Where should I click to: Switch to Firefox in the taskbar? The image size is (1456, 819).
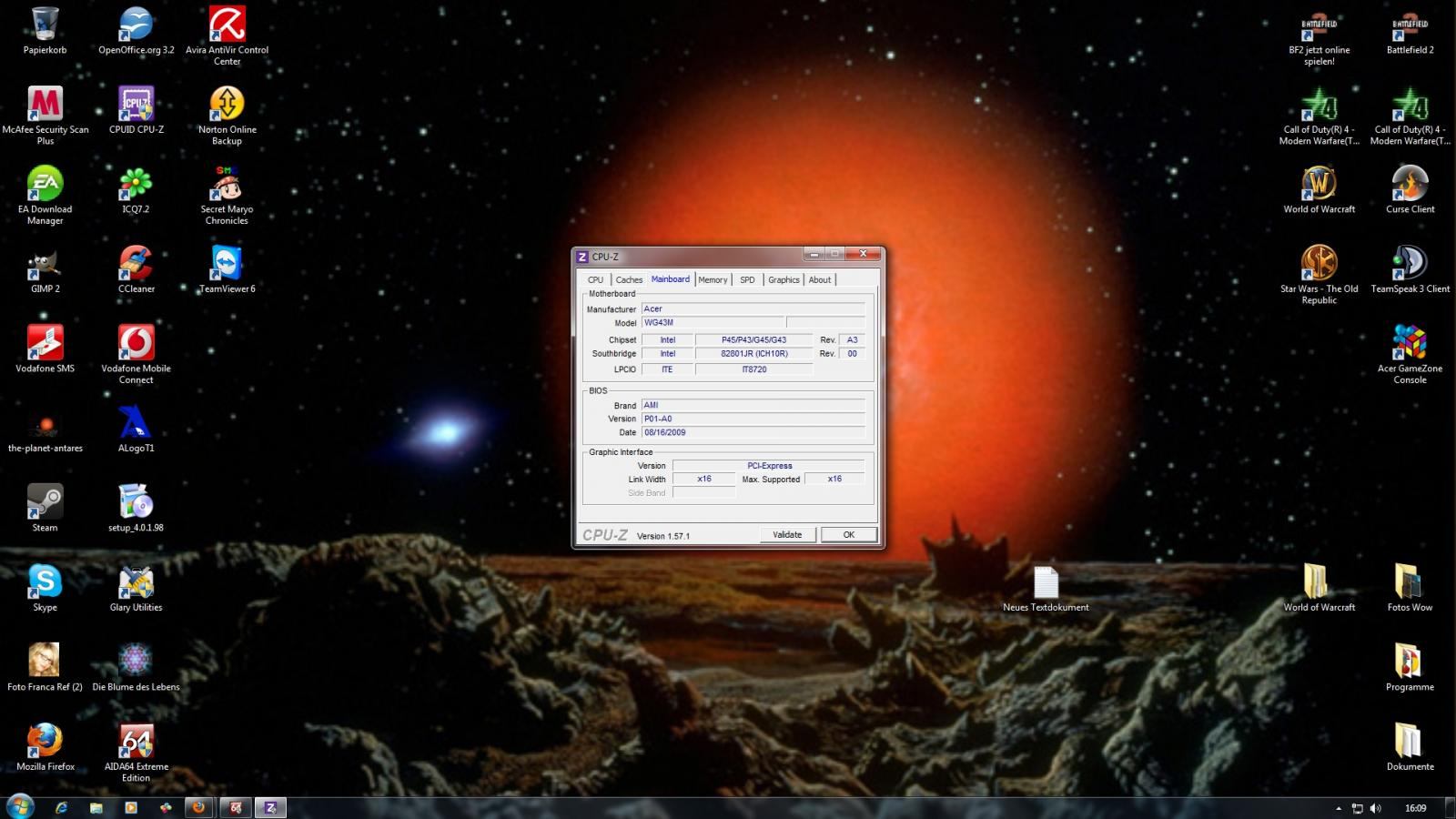199,807
